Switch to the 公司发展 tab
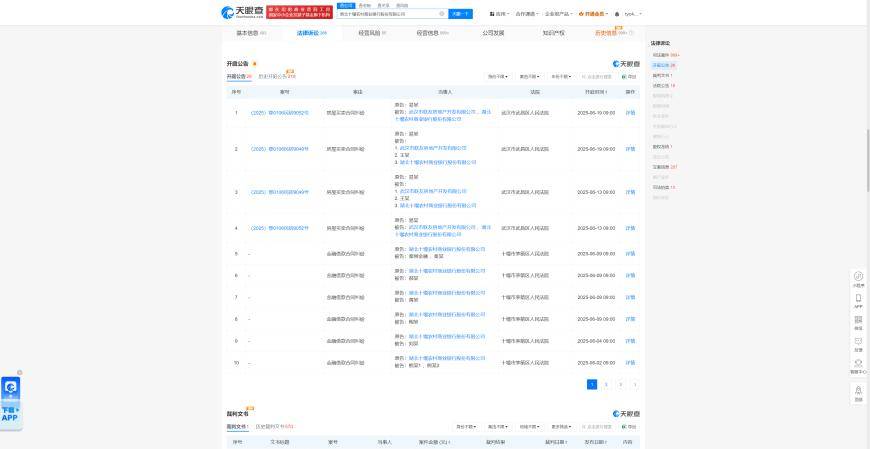Image resolution: width=870 pixels, height=449 pixels. [x=494, y=33]
